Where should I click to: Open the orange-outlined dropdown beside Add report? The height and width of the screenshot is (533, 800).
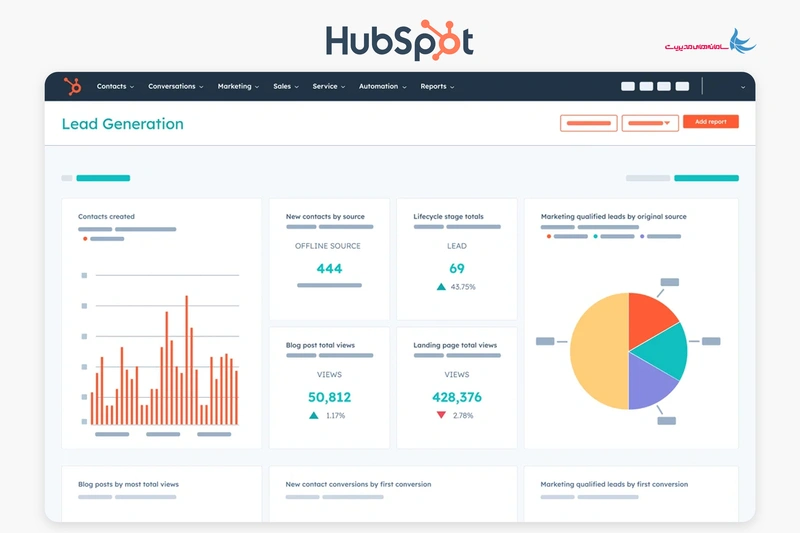[650, 123]
